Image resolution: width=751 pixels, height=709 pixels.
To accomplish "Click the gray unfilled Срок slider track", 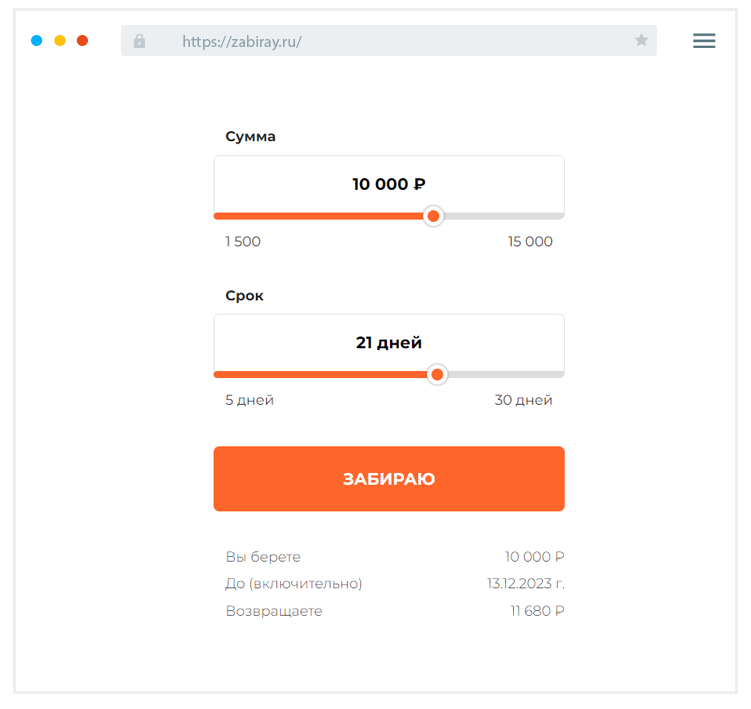I will pos(507,375).
